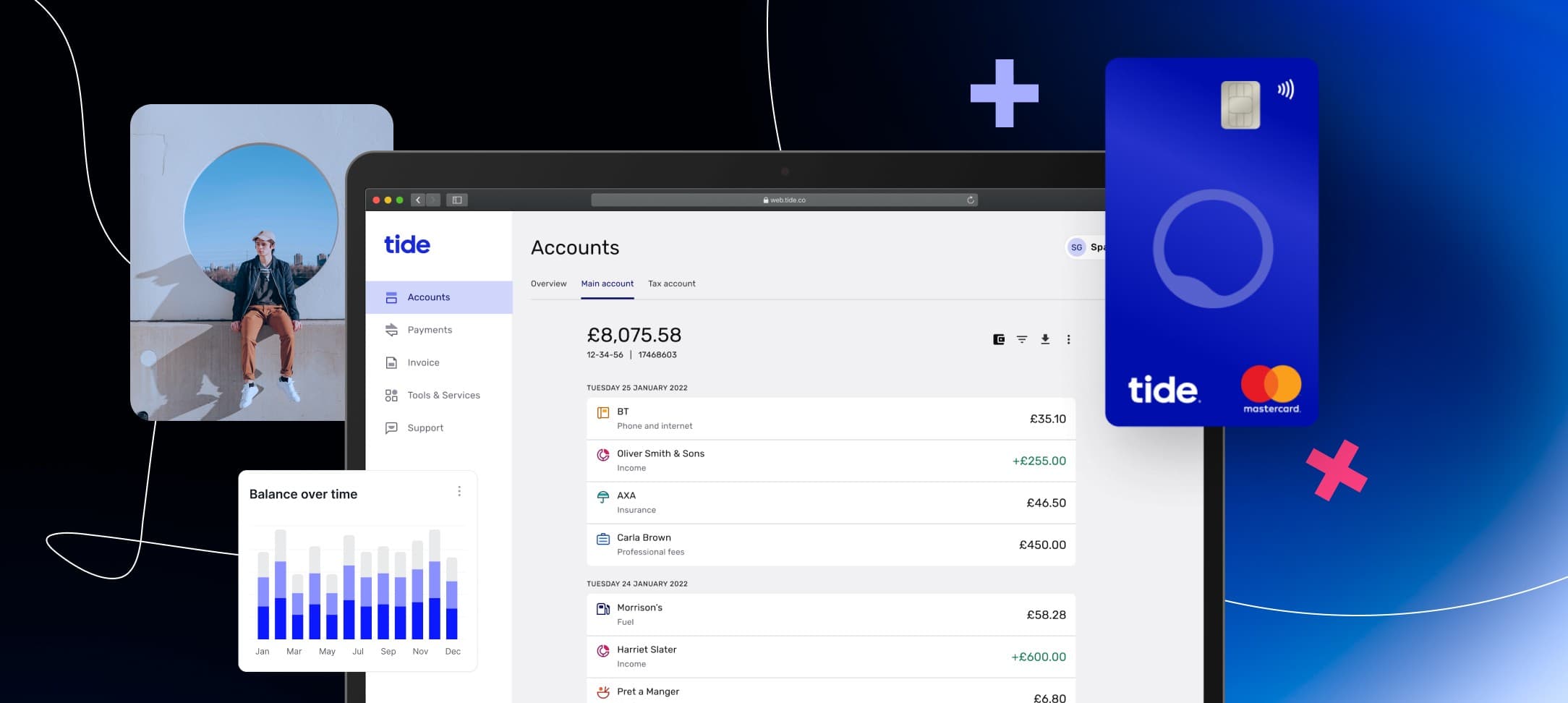Image resolution: width=1568 pixels, height=703 pixels.
Task: Open the Accounts sidebar item
Action: point(439,297)
